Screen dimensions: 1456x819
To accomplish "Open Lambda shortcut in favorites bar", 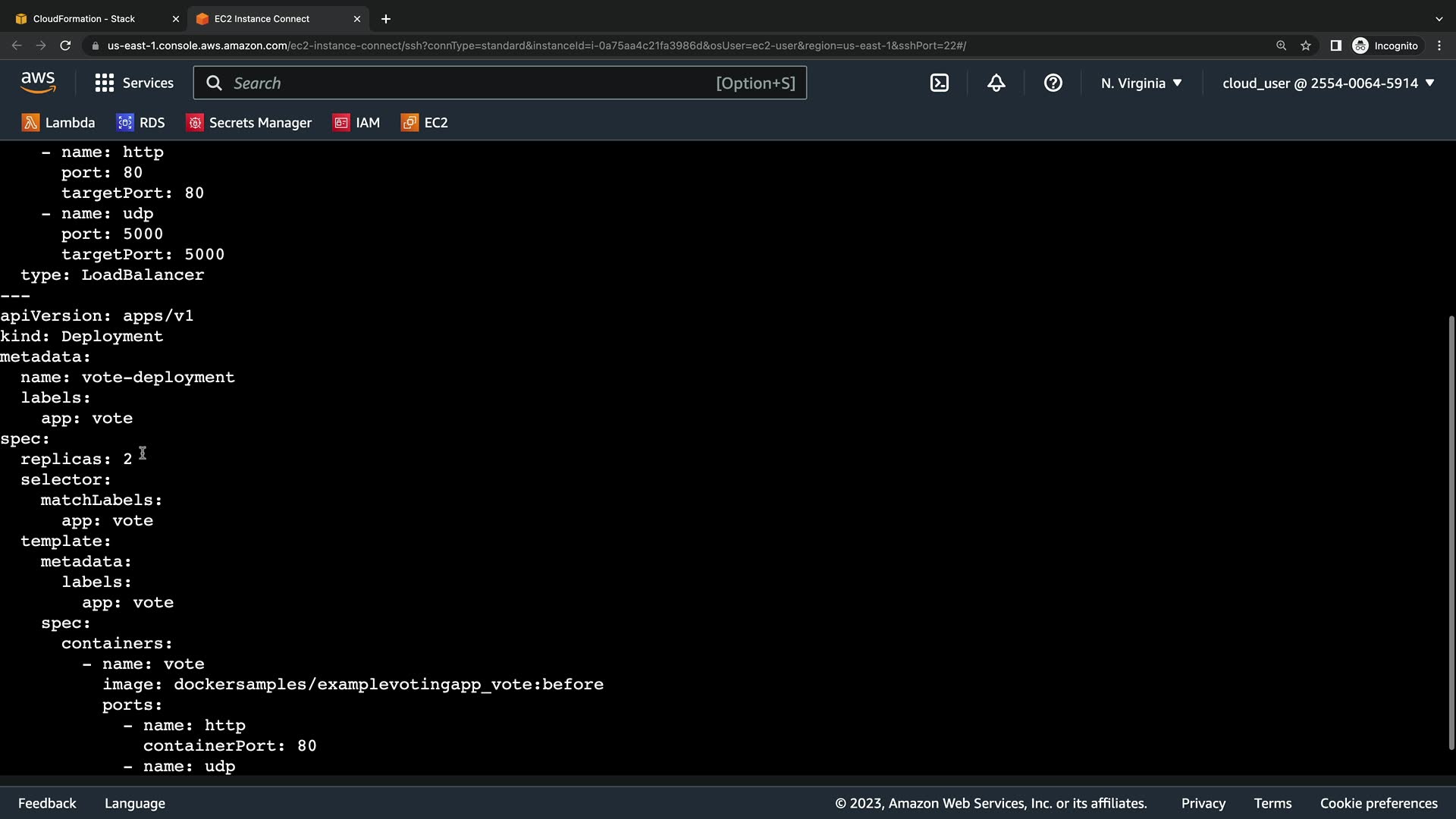I will [58, 123].
